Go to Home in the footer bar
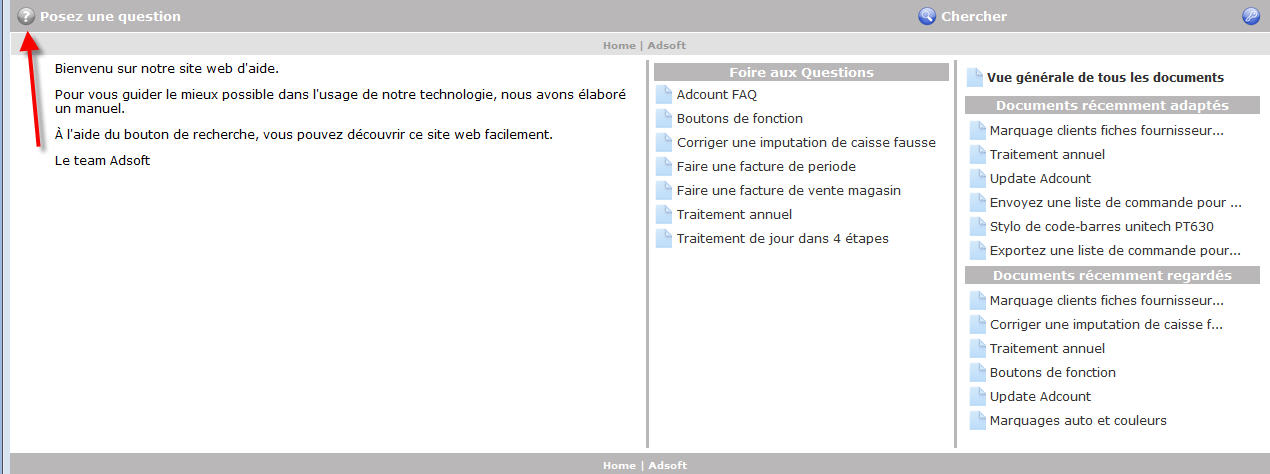Image resolution: width=1270 pixels, height=474 pixels. [619, 465]
